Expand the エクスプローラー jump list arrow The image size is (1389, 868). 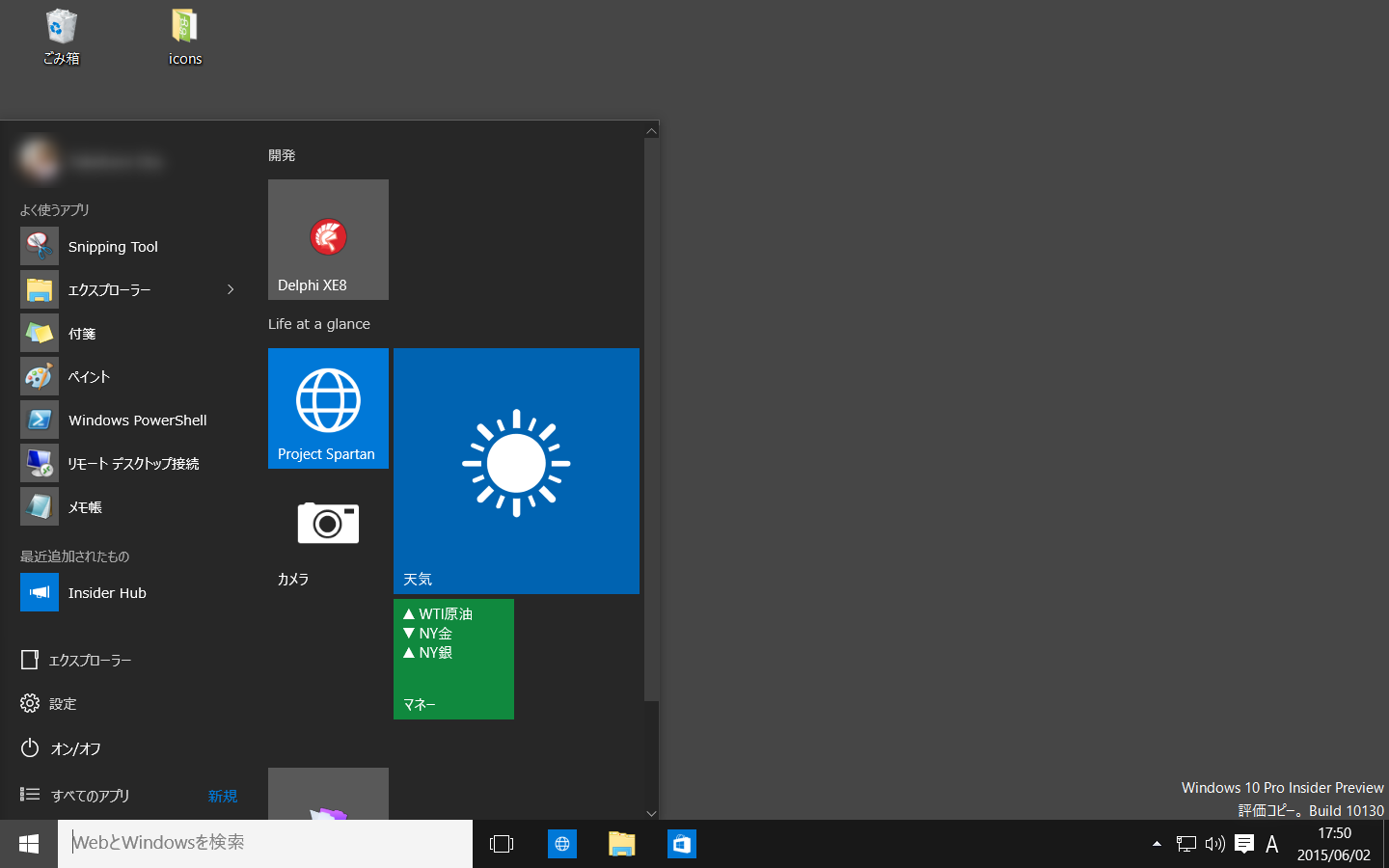(x=231, y=289)
